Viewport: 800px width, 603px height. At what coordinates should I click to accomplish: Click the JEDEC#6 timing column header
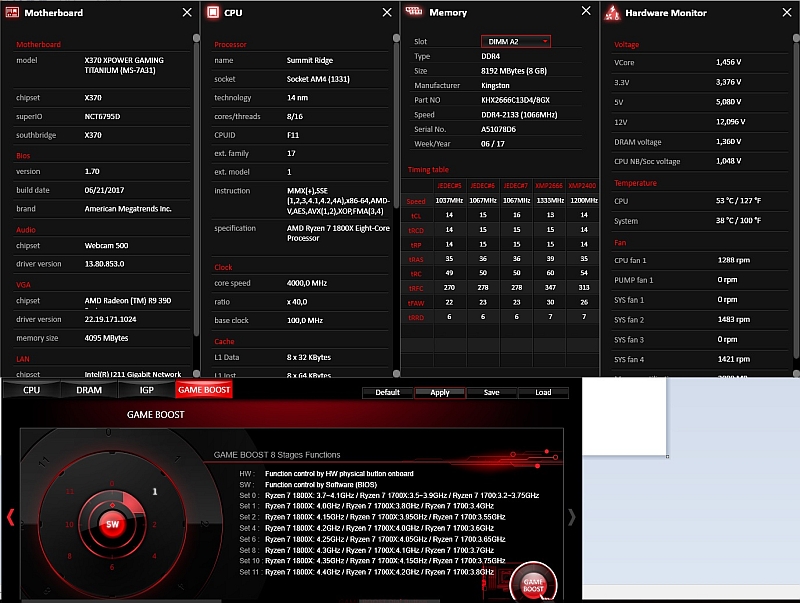(483, 186)
